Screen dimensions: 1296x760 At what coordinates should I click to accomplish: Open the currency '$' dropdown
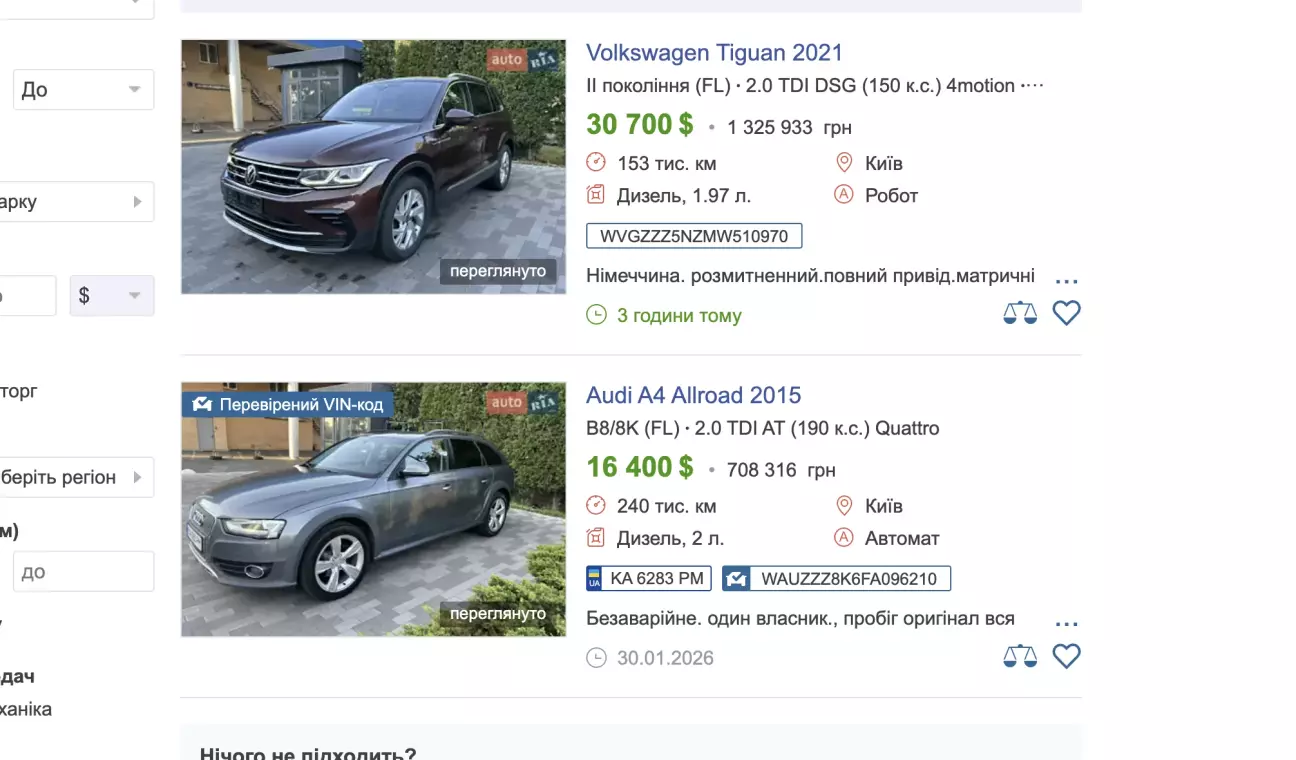[112, 296]
